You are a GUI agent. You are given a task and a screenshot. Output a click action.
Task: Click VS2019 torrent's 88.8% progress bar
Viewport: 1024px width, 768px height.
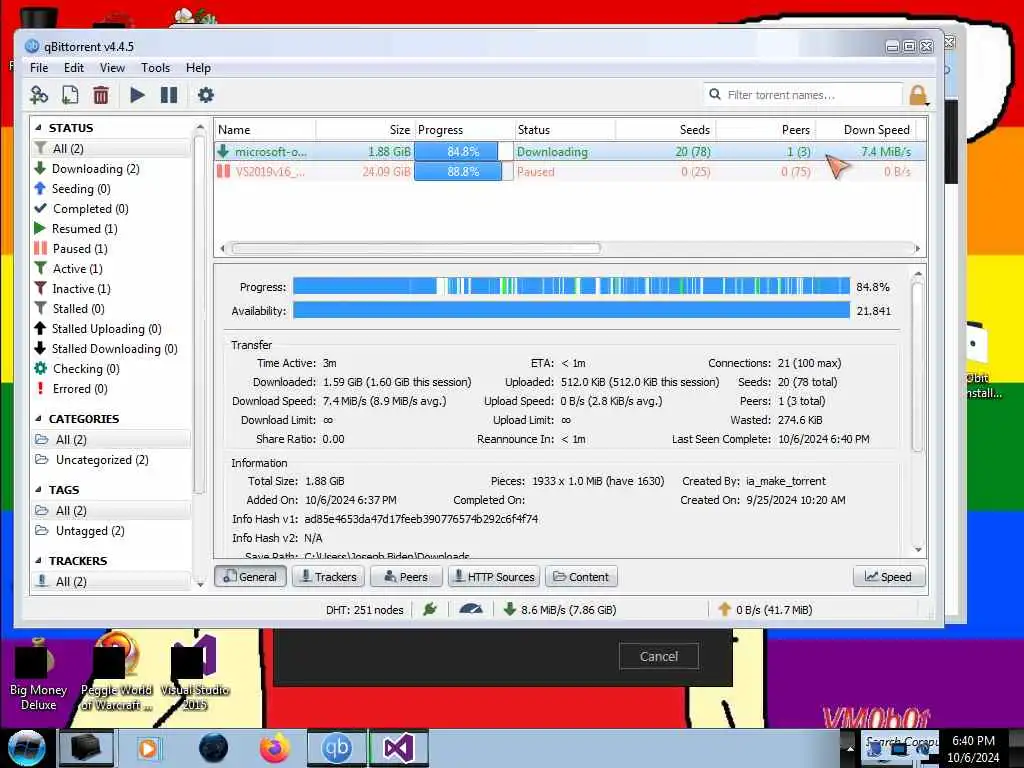[464, 172]
